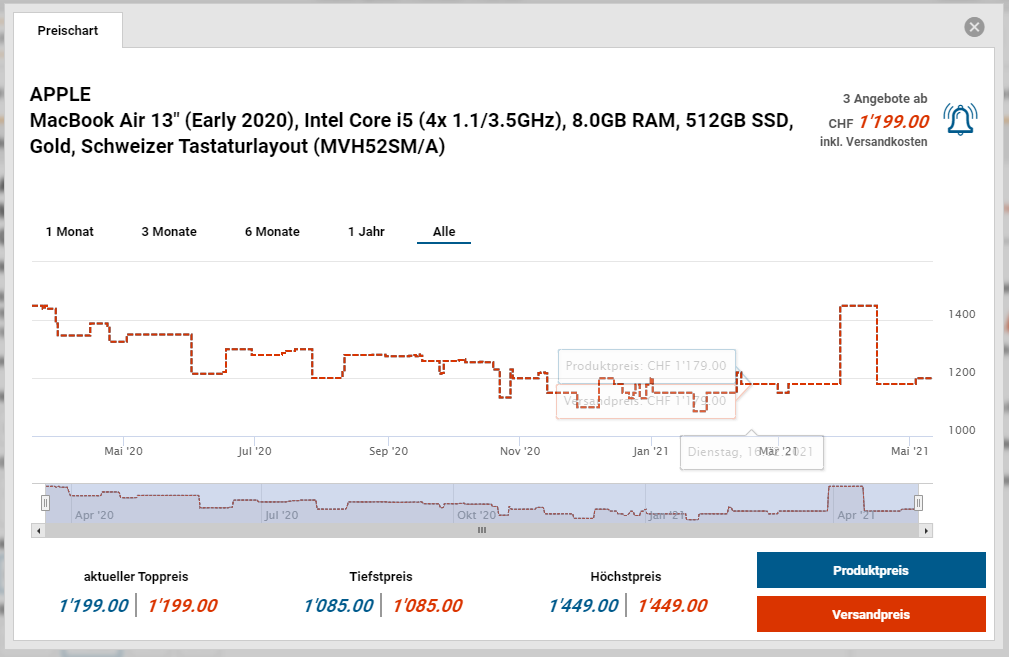This screenshot has height=657, width=1009.
Task: Toggle the red Versandpreis series button
Action: coord(871,614)
